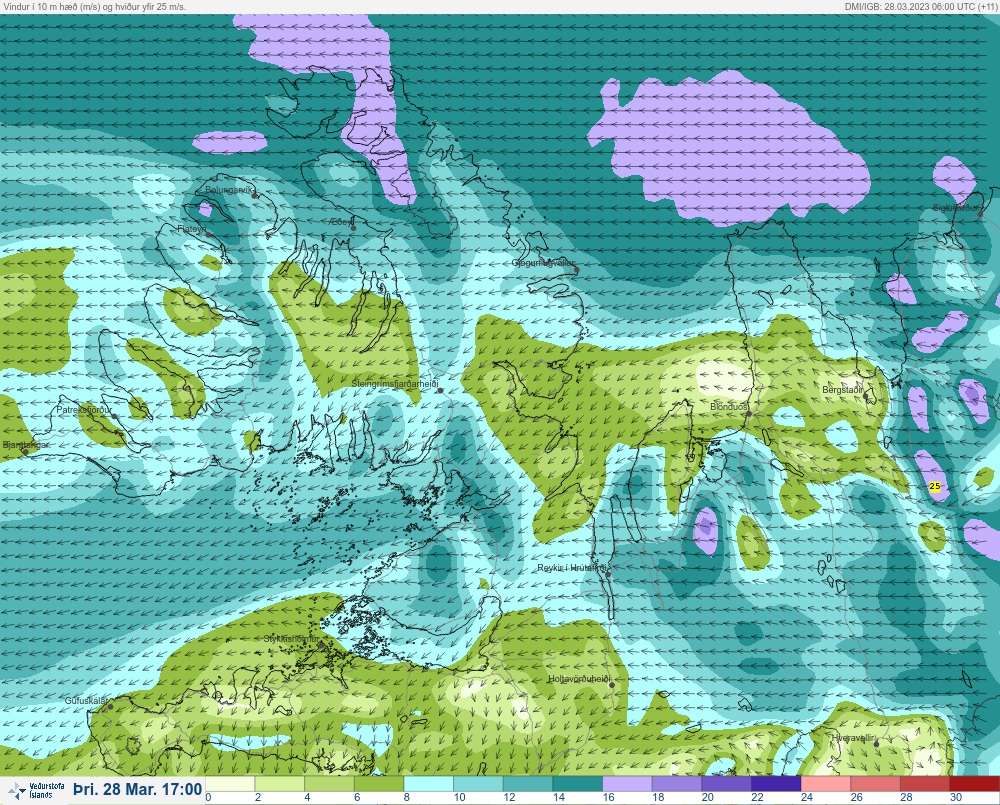The width and height of the screenshot is (1000, 805).
Task: Click the Æðey station label
Action: pyautogui.click(x=341, y=222)
